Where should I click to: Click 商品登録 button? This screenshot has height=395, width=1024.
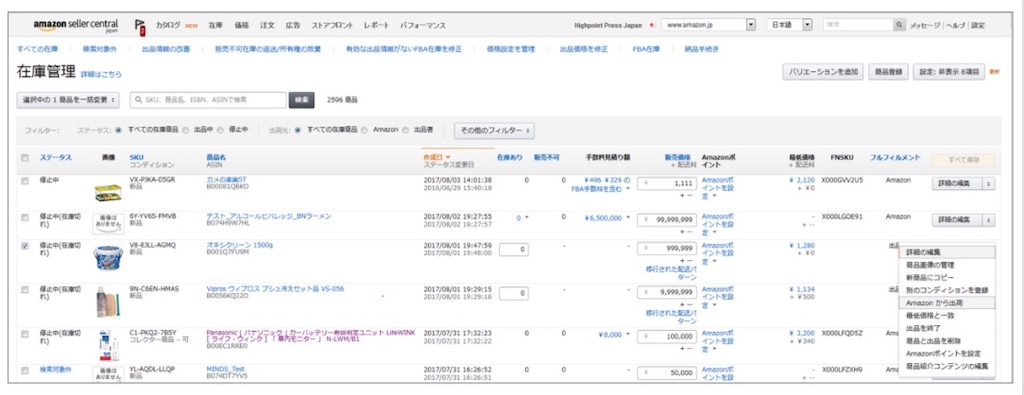(888, 72)
